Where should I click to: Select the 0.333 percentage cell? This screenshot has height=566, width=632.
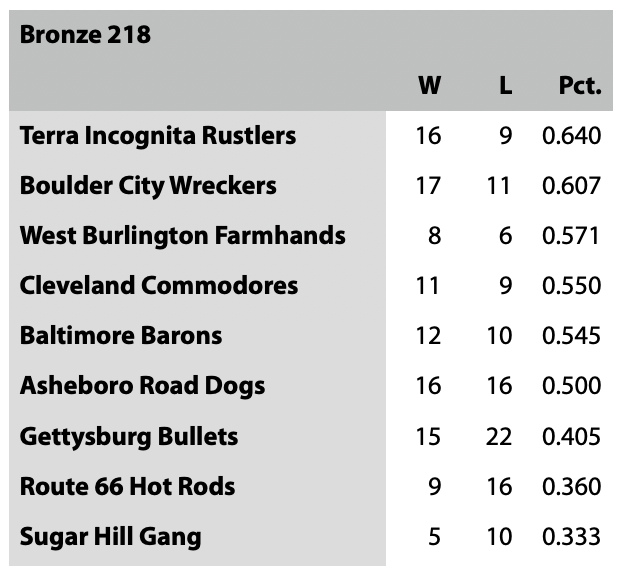click(x=571, y=537)
